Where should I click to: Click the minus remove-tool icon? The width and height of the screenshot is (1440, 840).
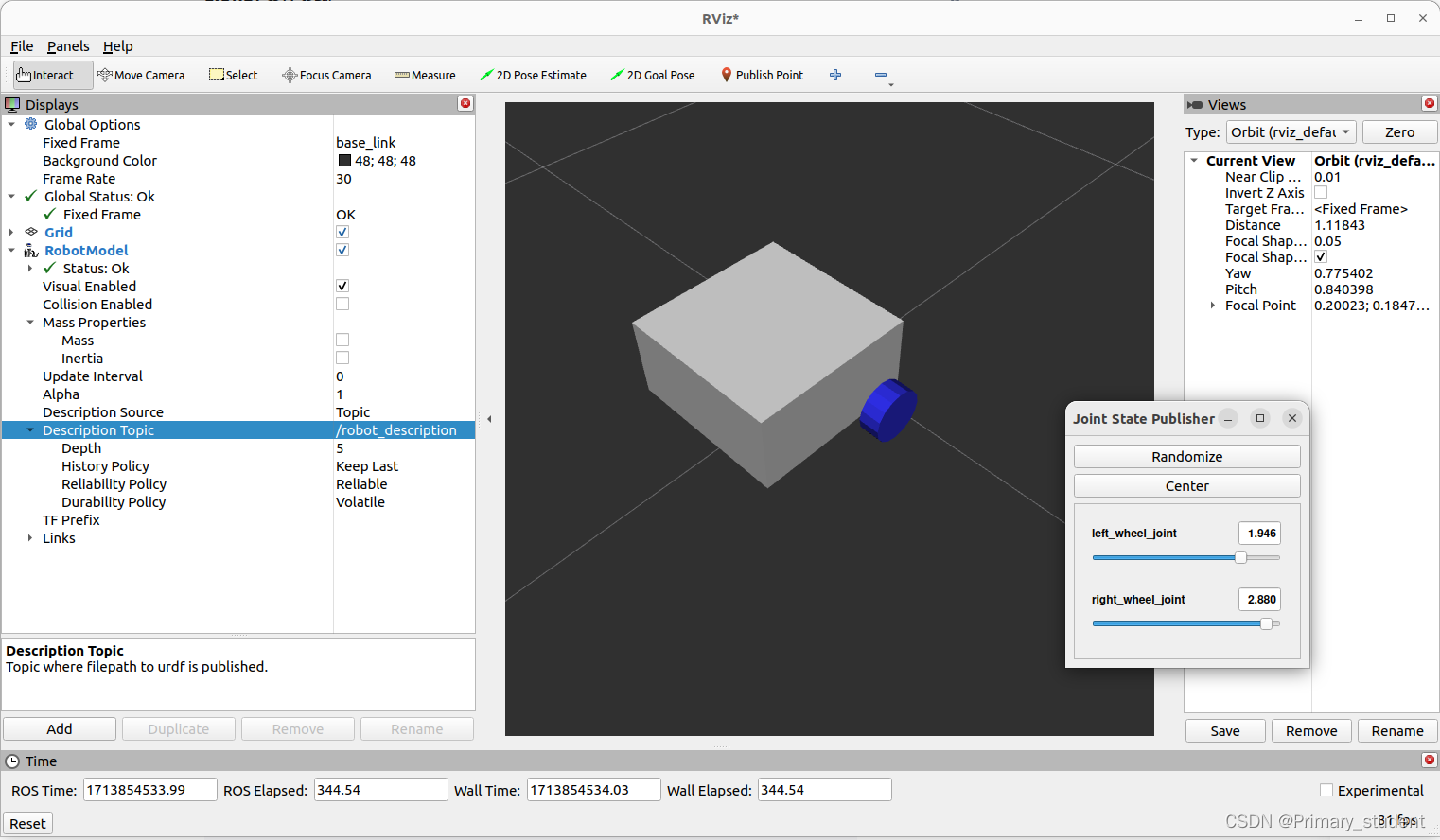pyautogui.click(x=881, y=75)
